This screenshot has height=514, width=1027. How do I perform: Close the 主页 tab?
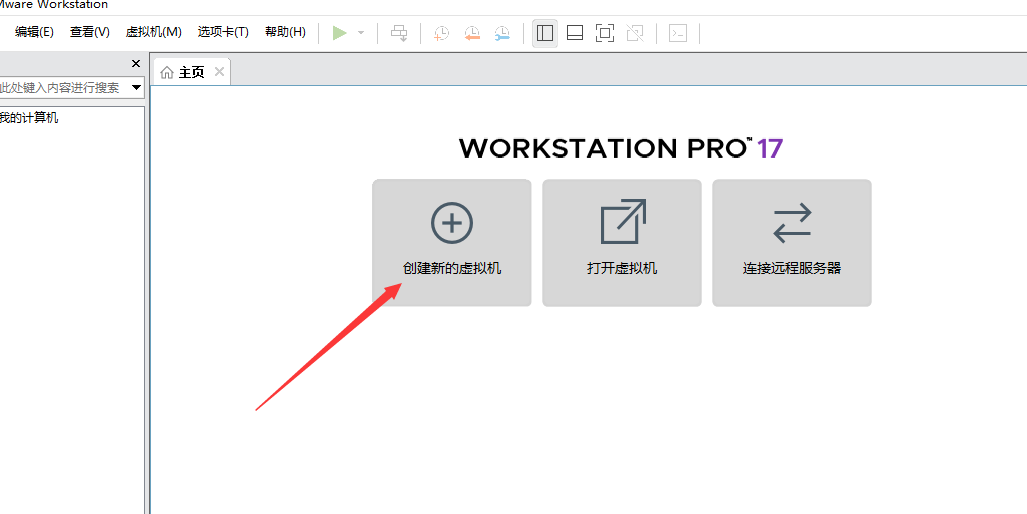[x=219, y=71]
